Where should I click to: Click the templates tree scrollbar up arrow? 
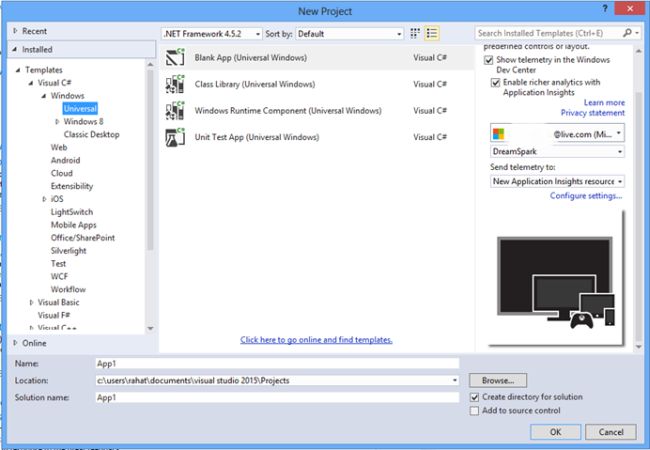click(x=150, y=65)
